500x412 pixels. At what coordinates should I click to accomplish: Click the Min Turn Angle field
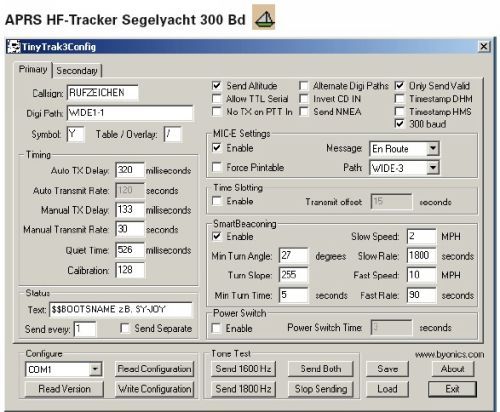point(293,256)
